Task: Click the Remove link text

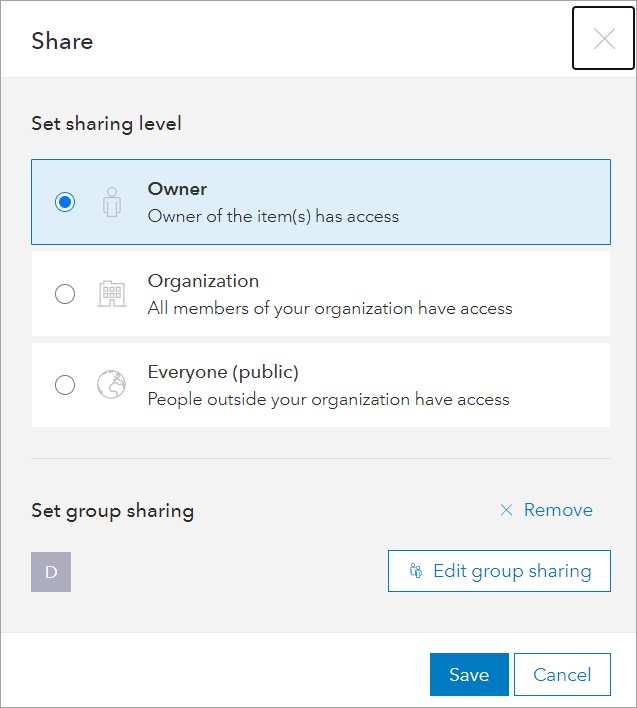Action: [x=558, y=510]
